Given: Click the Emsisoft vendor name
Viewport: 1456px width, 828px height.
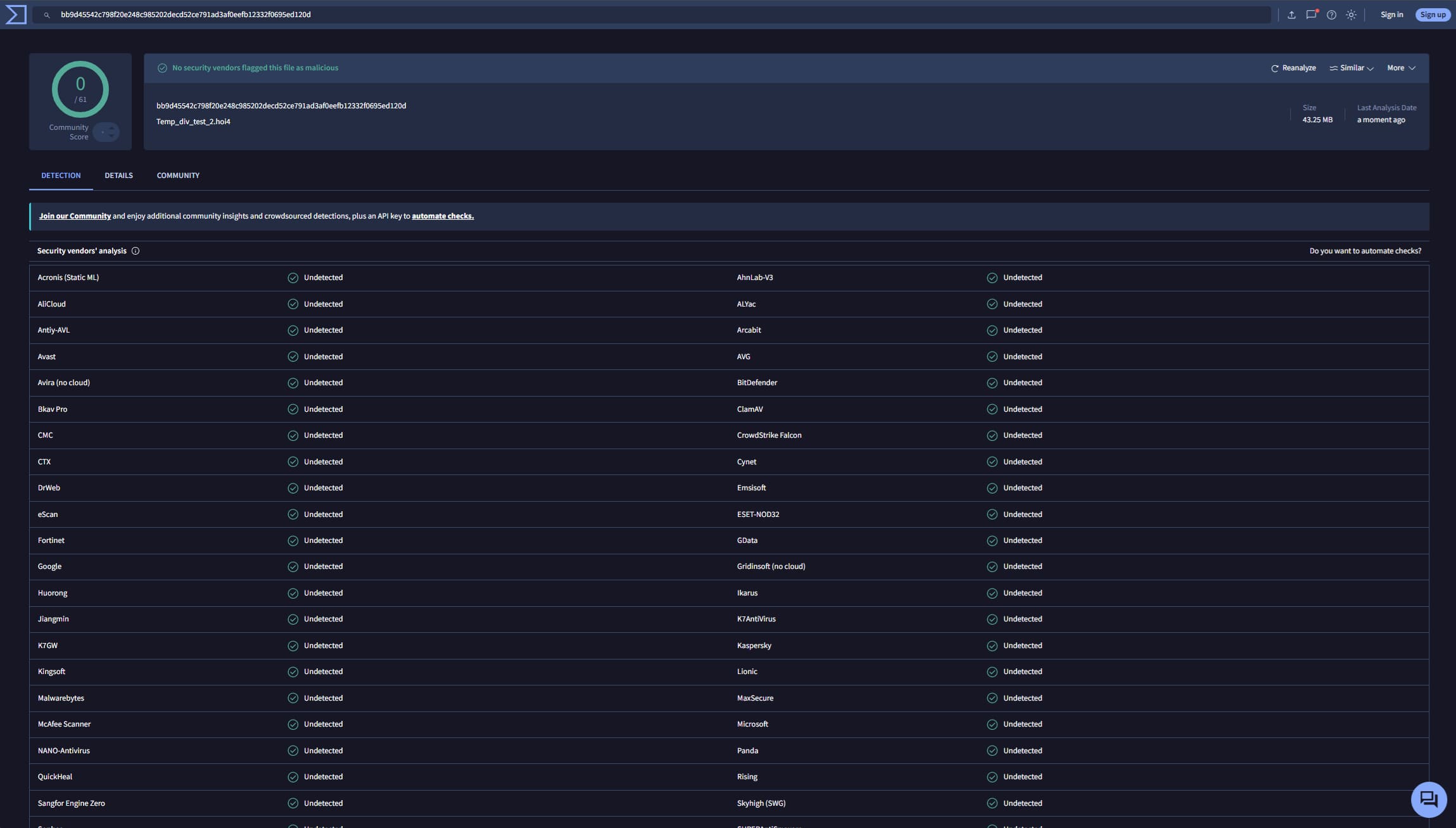Looking at the screenshot, I should click(751, 488).
